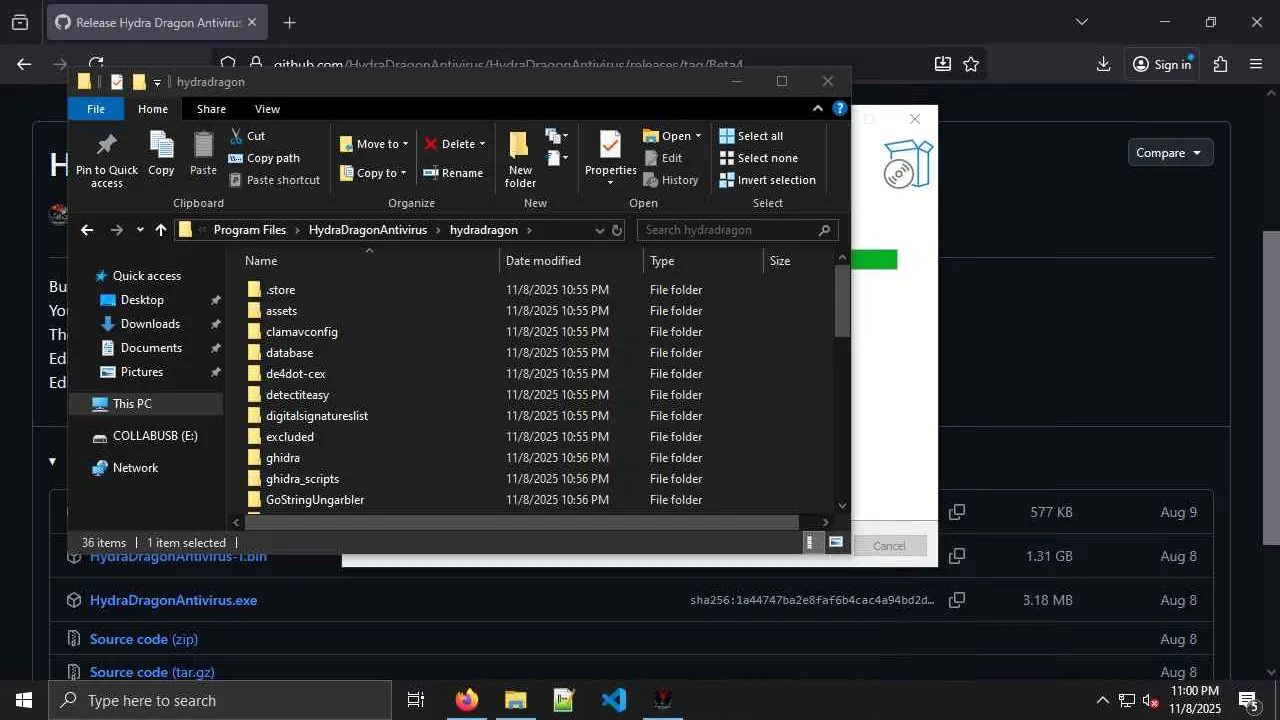Go up one folder level in Explorer
Viewport: 1280px width, 720px height.
point(161,230)
